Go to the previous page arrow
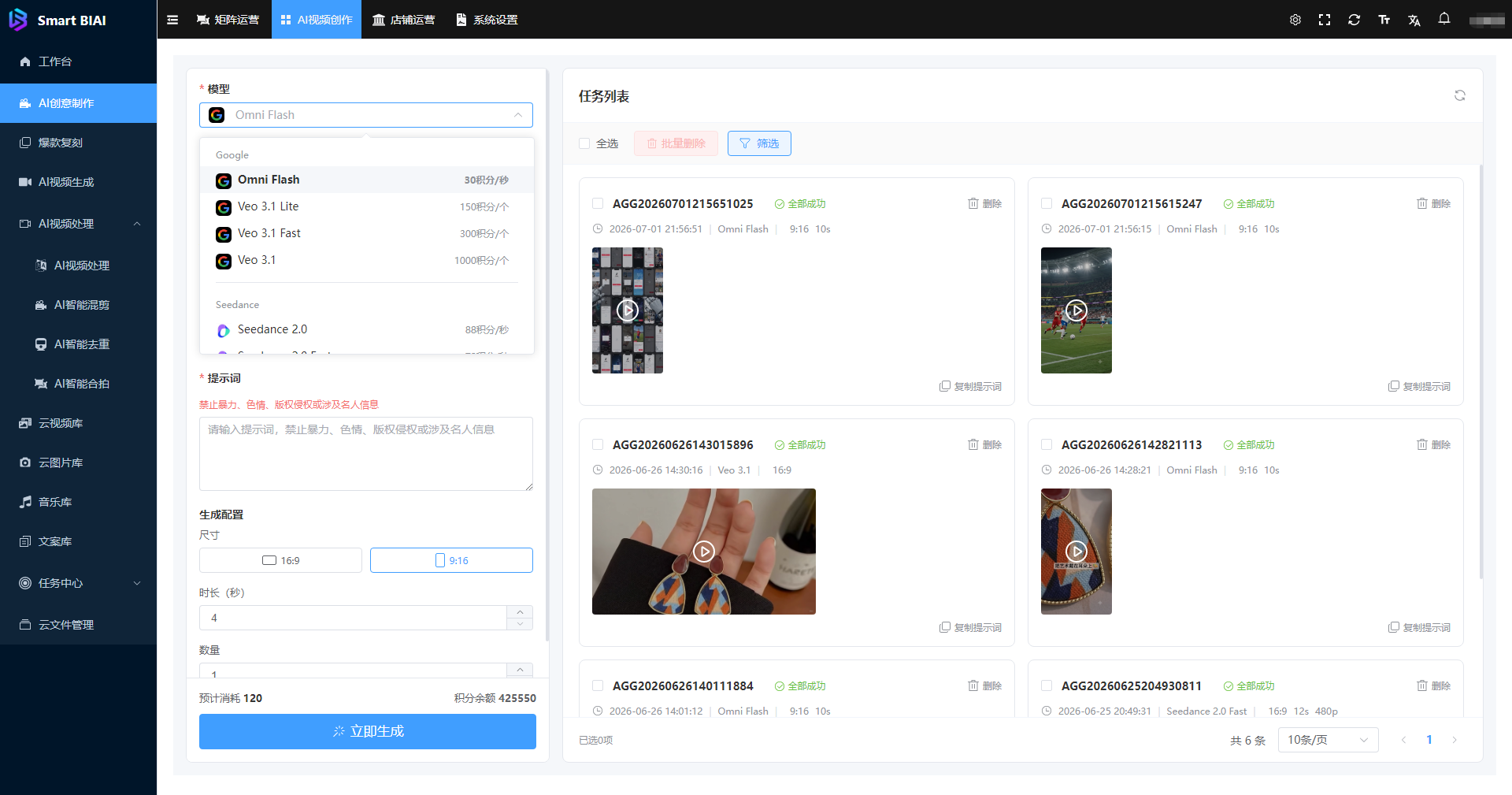The width and height of the screenshot is (1512, 795). (1403, 740)
